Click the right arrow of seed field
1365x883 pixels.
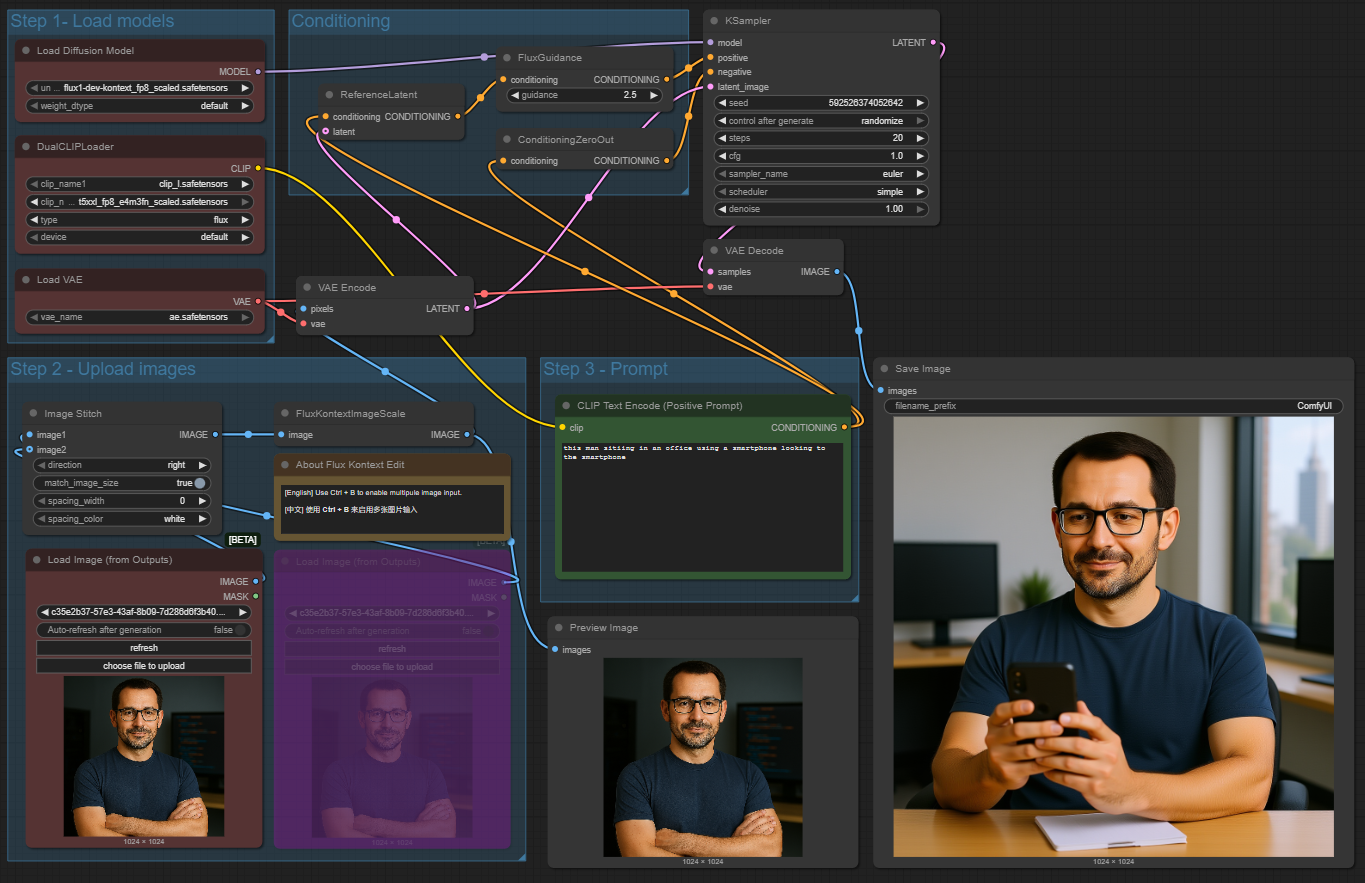[919, 103]
